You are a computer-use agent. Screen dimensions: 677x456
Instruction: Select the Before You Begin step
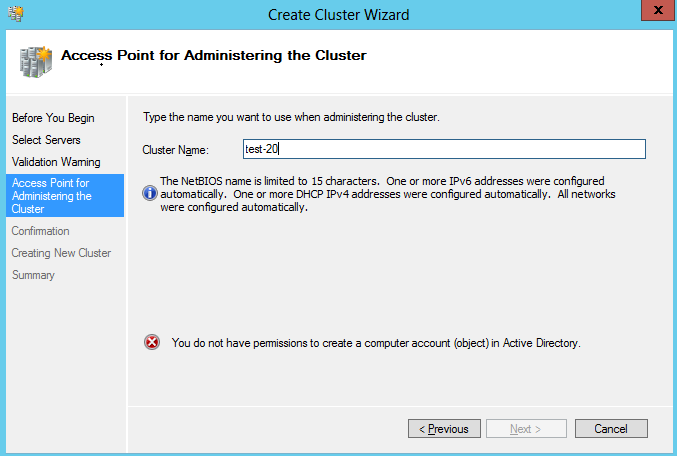coord(53,118)
